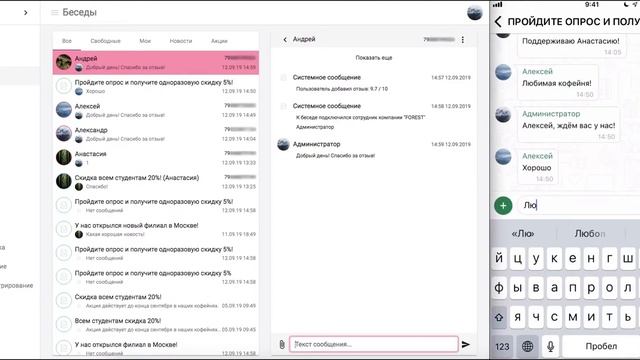Tap the ф key on keyboard
The width and height of the screenshot is (640, 360).
point(499,288)
